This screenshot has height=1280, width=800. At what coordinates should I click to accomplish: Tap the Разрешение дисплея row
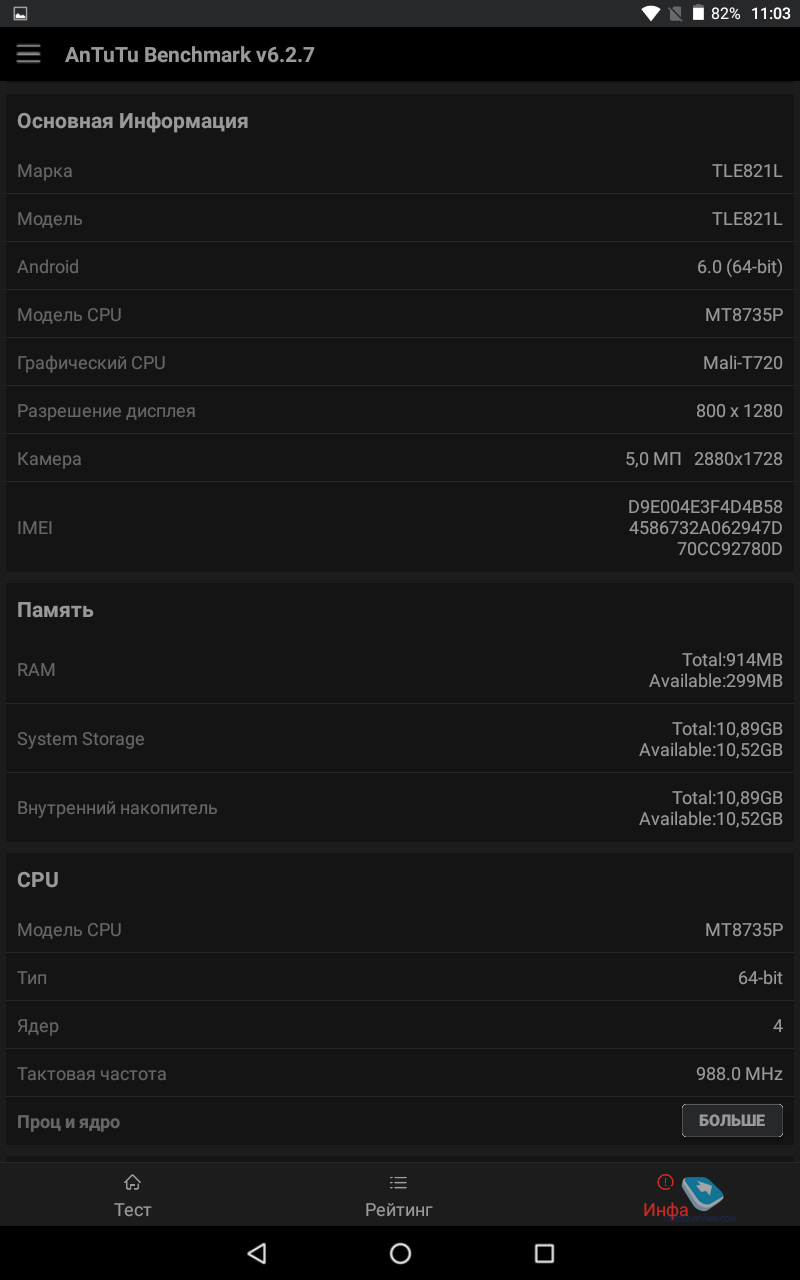[x=400, y=411]
